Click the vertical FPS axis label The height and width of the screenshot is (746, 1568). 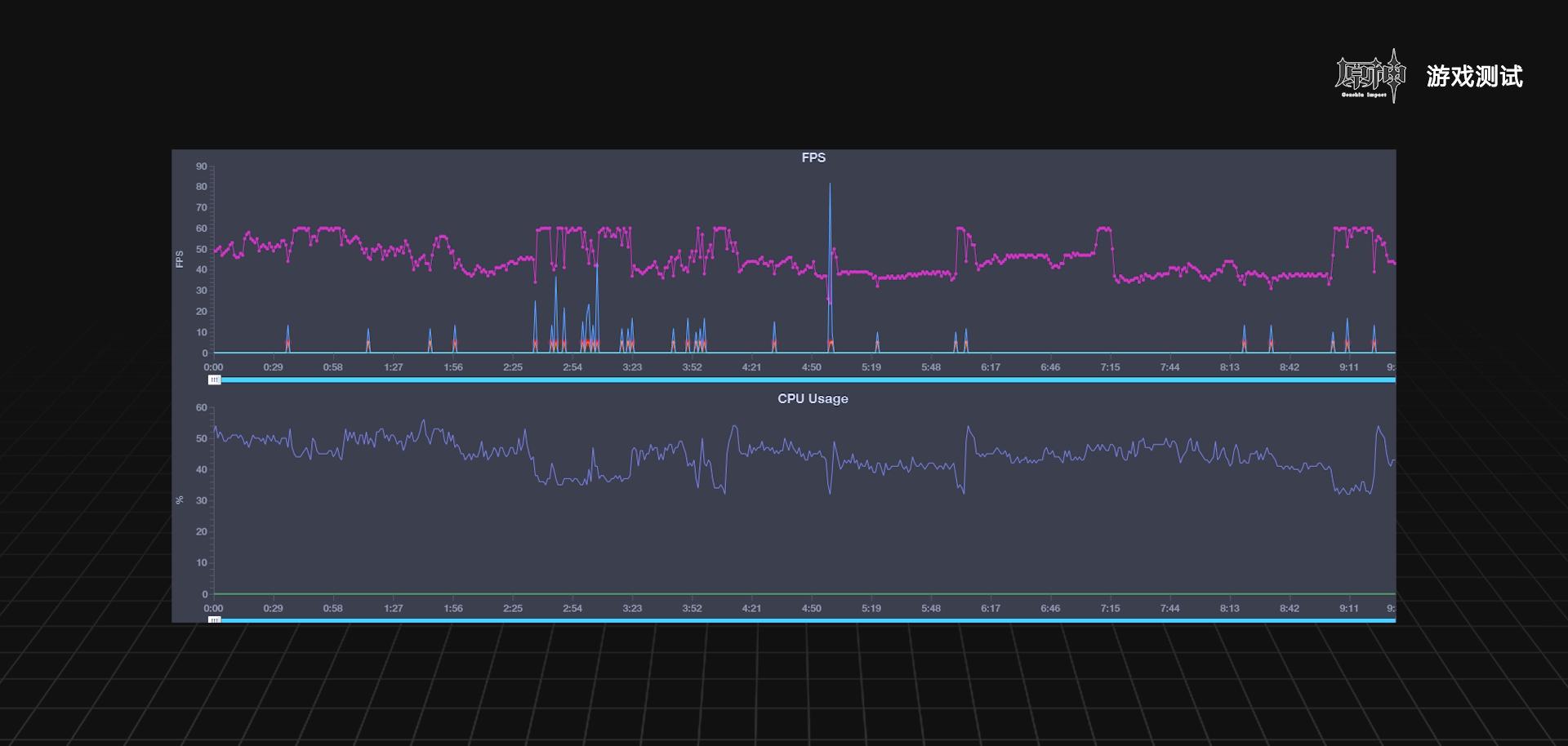[x=180, y=260]
